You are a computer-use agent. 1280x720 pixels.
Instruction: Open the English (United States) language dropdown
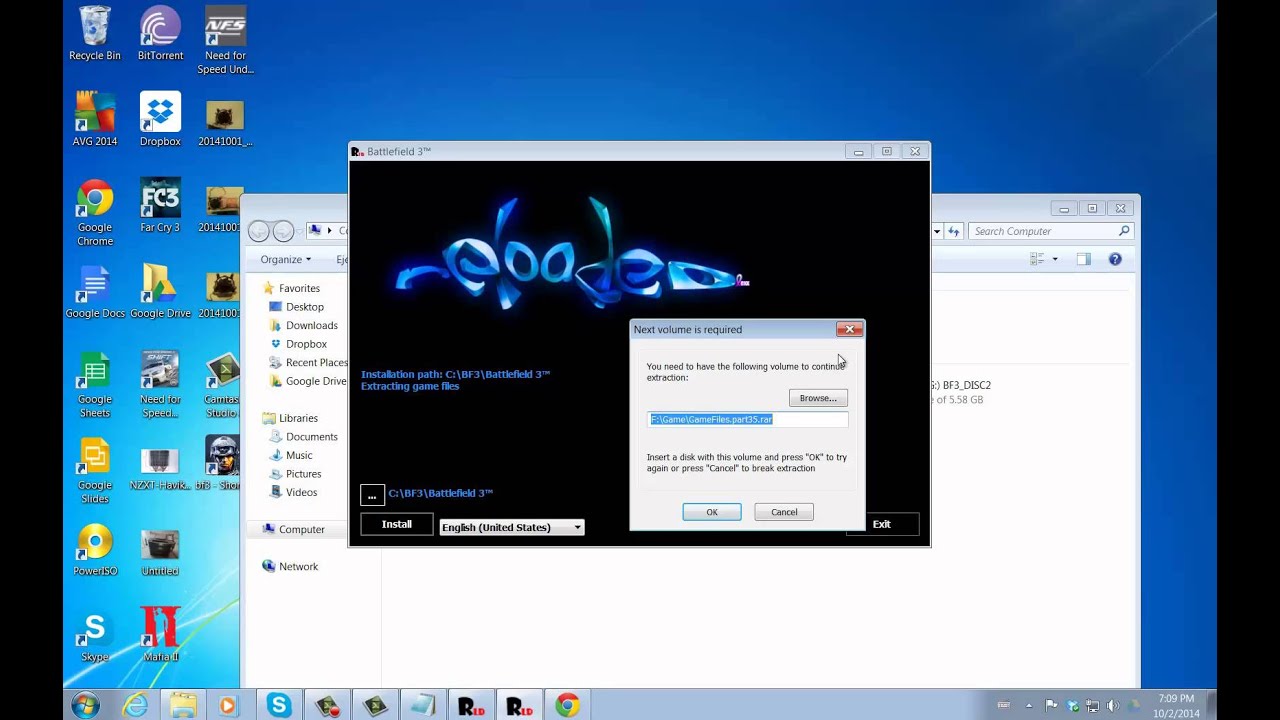point(512,527)
